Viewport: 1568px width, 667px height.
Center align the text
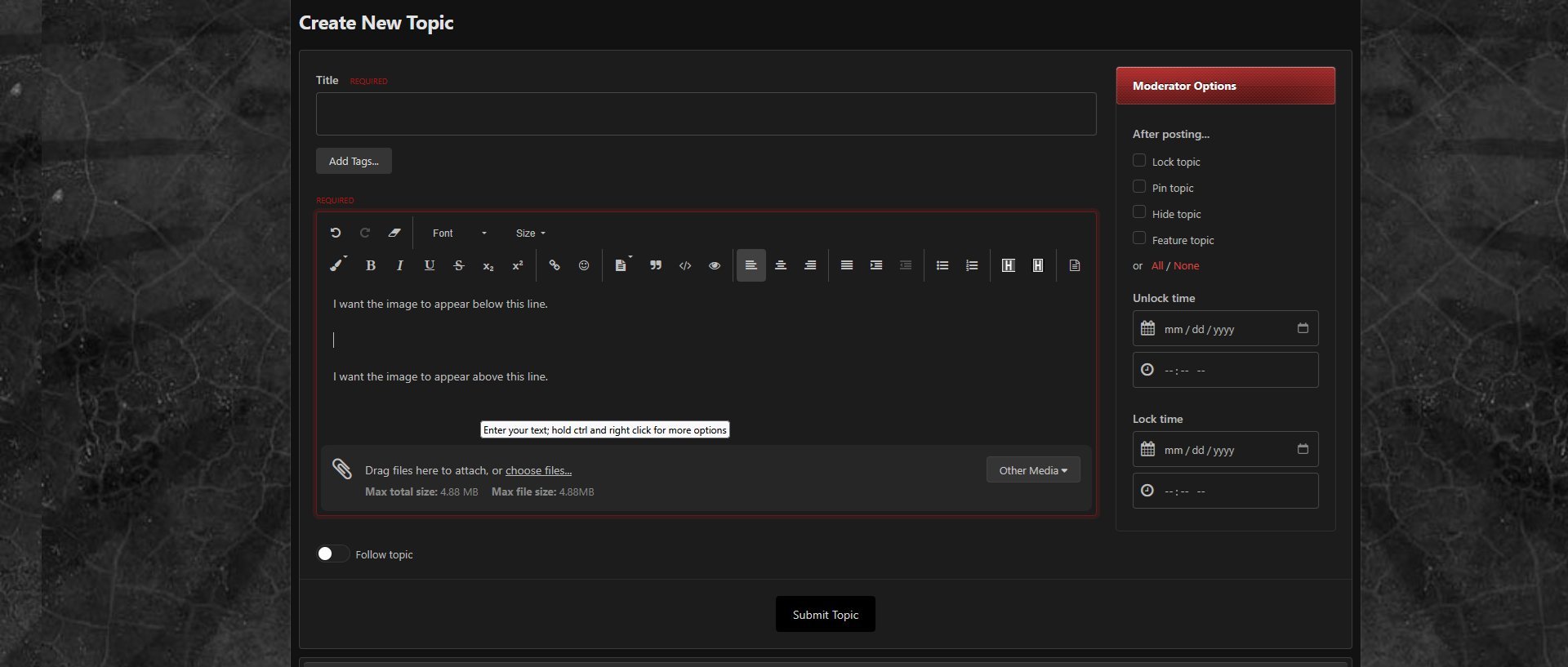pos(781,265)
